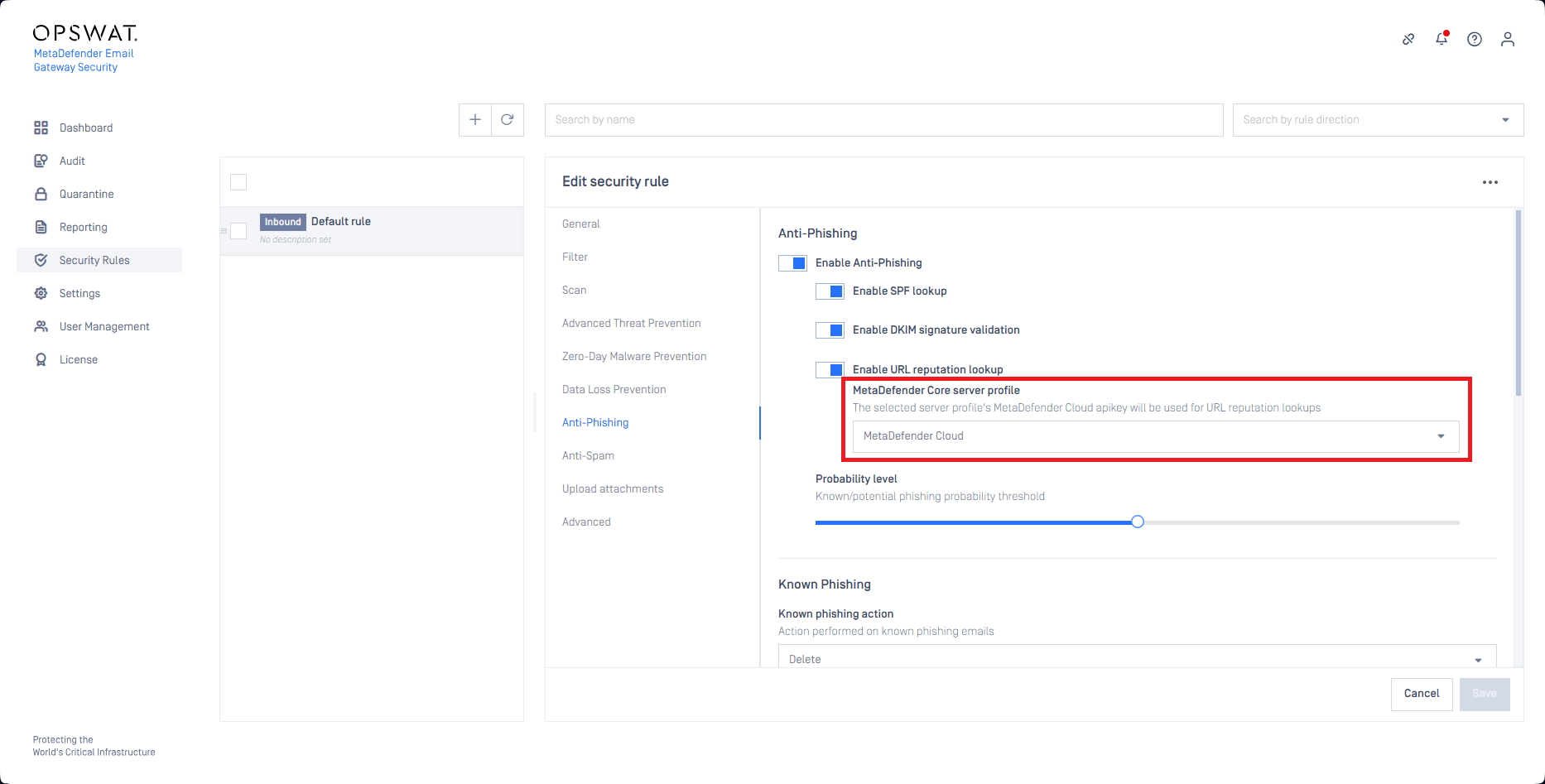
Task: Check the Default rule checkbox
Action: point(238,231)
